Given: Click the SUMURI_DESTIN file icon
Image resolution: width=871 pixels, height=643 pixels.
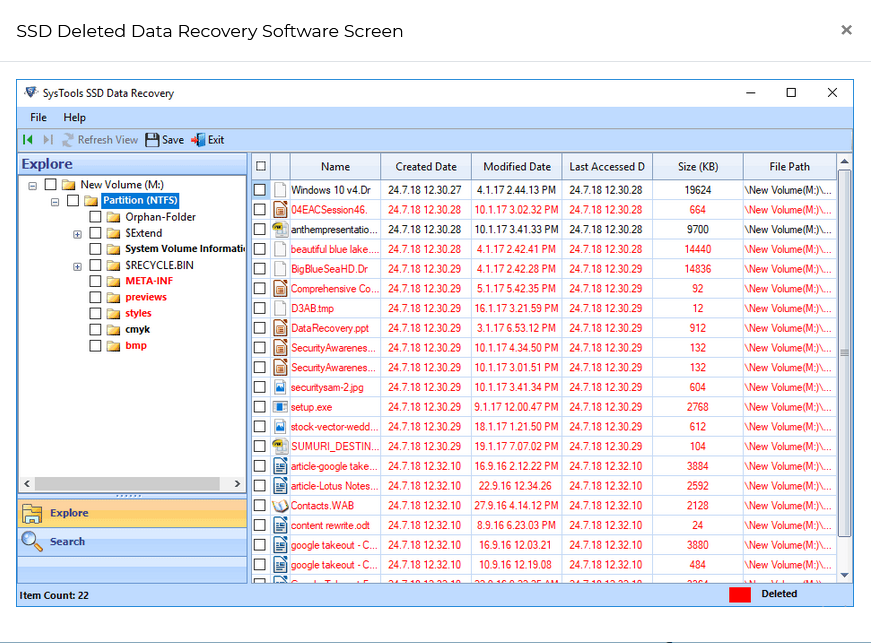Looking at the screenshot, I should 281,446.
